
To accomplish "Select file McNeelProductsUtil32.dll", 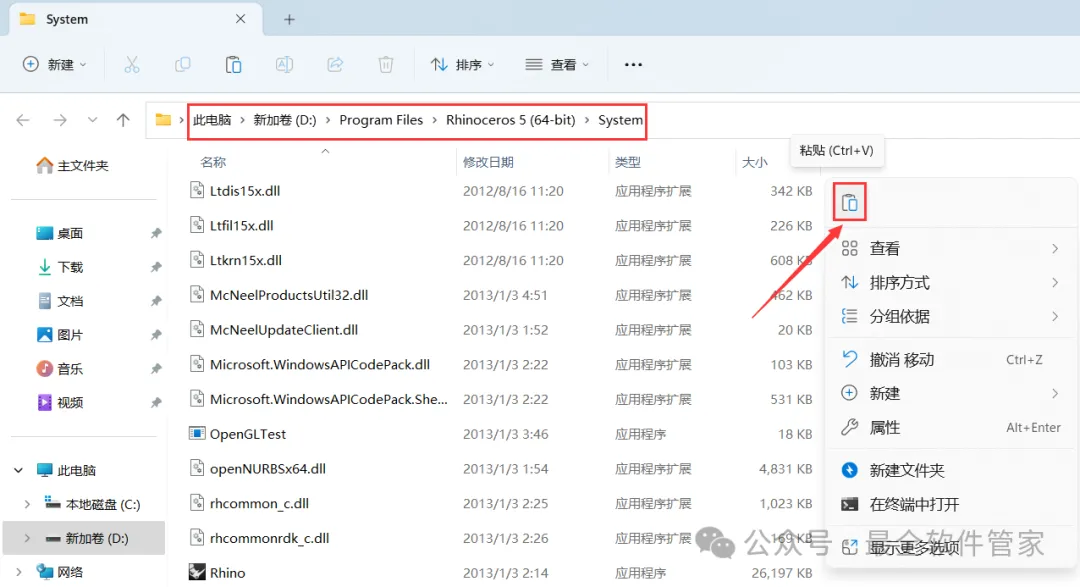I will pos(289,295).
